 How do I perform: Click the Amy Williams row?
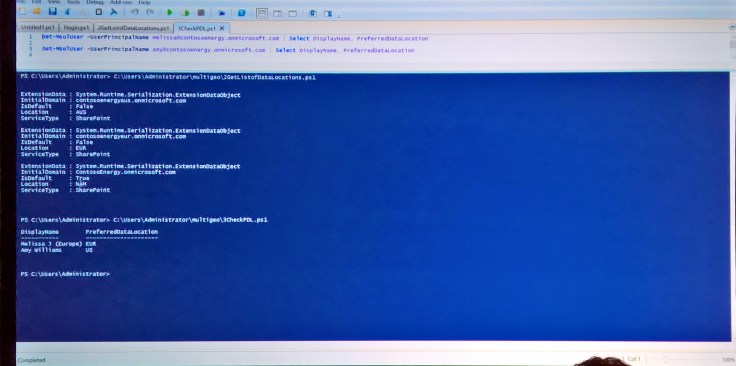coord(56,250)
